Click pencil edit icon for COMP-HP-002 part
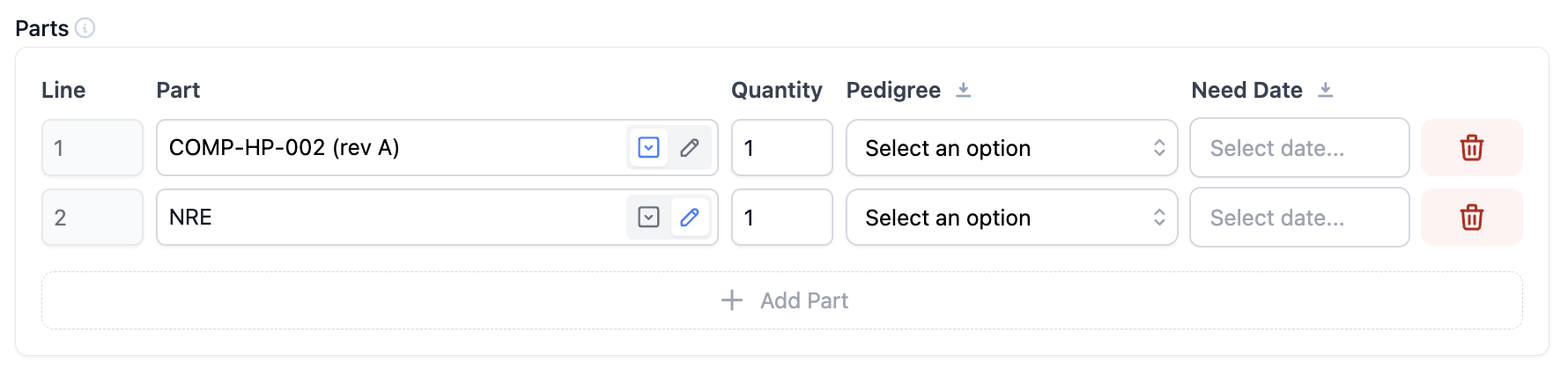 [x=690, y=148]
